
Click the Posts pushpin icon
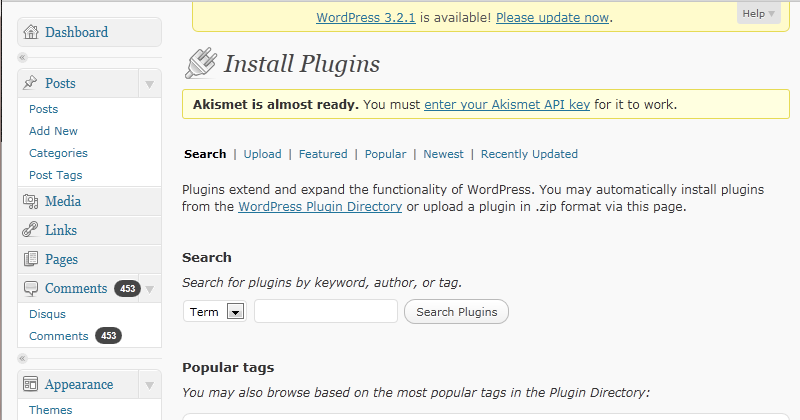pos(30,83)
